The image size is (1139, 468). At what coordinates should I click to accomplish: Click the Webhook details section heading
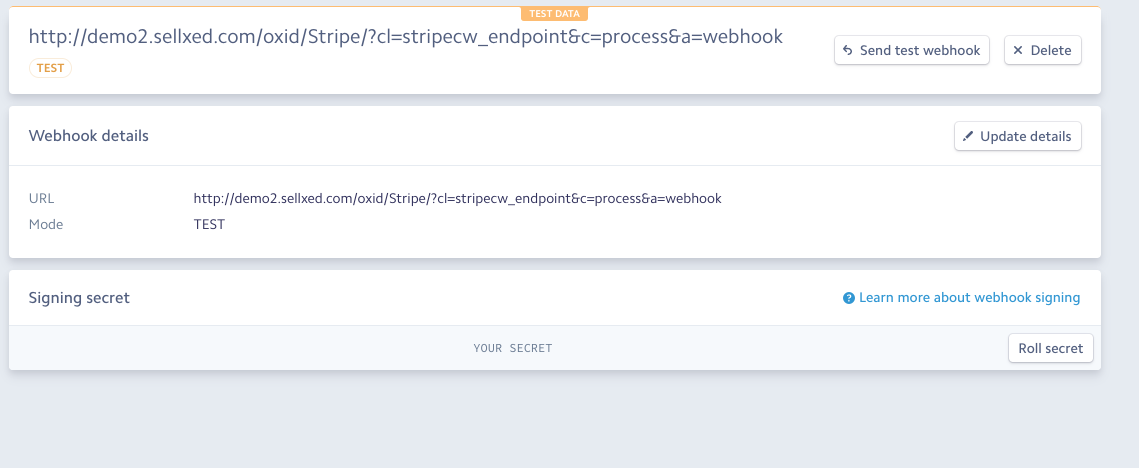click(88, 136)
